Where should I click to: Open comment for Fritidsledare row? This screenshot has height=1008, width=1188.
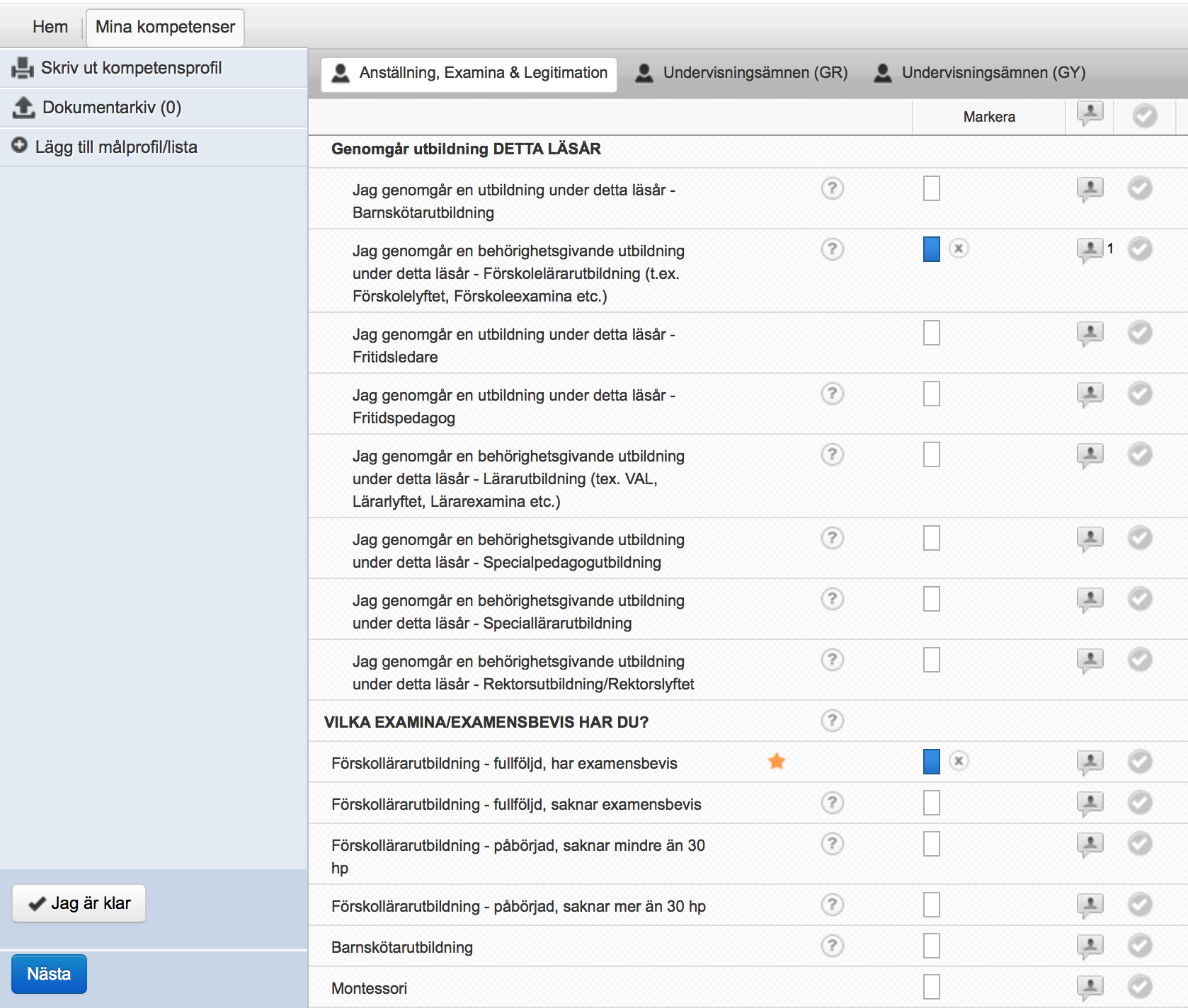pyautogui.click(x=1090, y=333)
